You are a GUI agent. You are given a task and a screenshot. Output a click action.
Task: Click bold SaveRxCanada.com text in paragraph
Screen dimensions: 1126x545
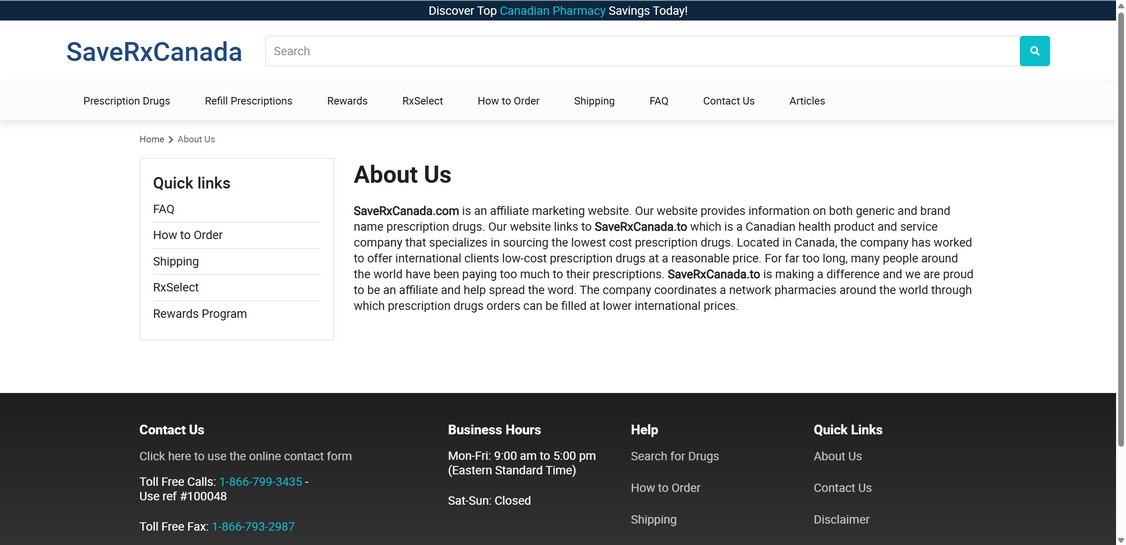pyautogui.click(x=406, y=211)
